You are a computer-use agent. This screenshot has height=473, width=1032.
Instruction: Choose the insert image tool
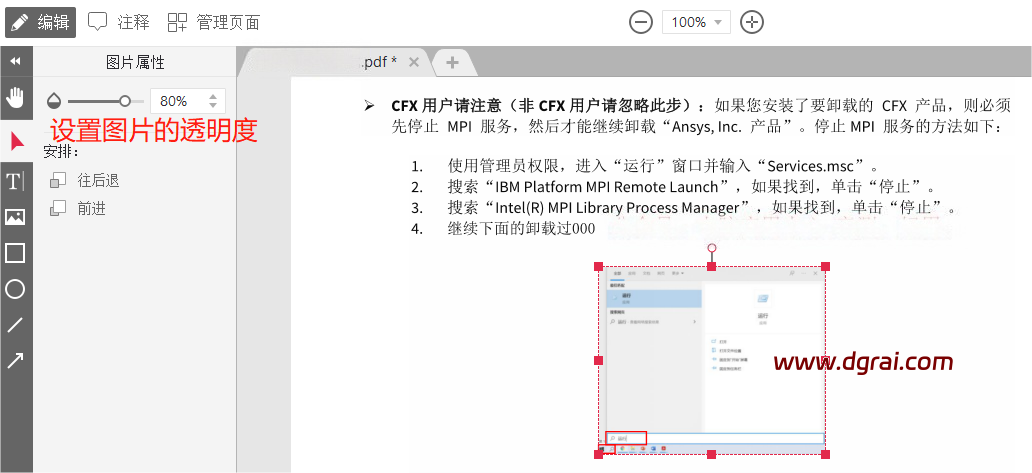click(15, 217)
